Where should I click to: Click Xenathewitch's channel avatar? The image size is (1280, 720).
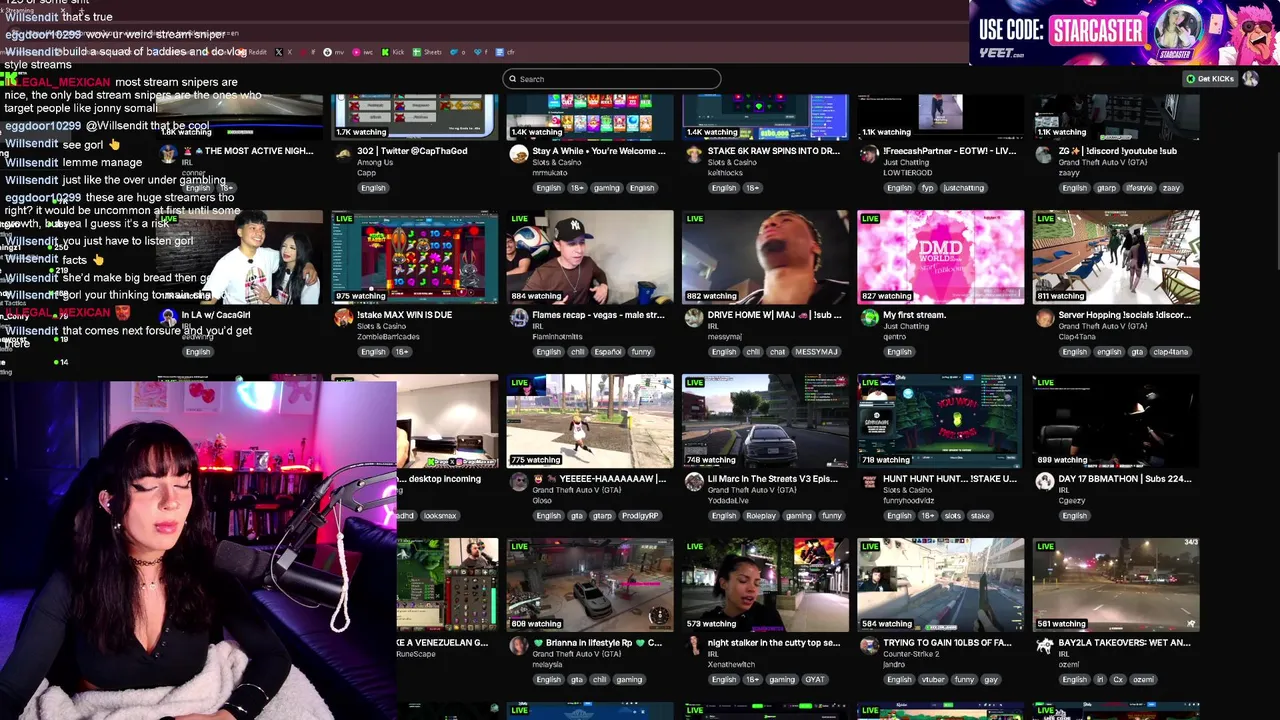coord(694,646)
